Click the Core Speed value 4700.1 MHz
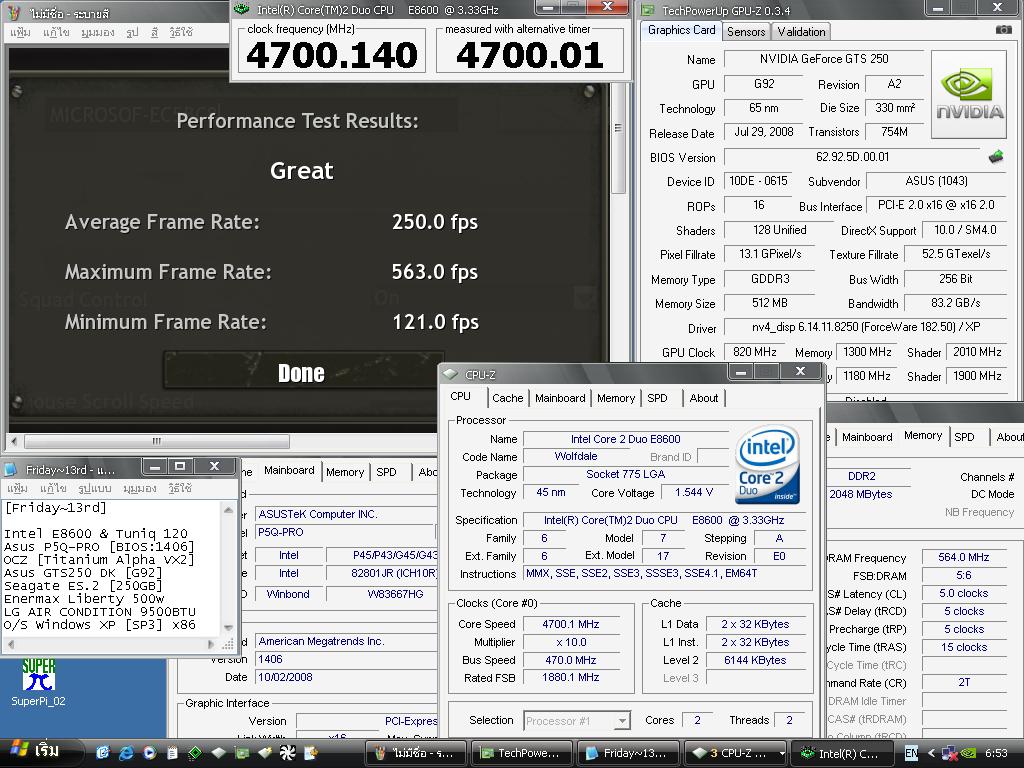 point(570,624)
